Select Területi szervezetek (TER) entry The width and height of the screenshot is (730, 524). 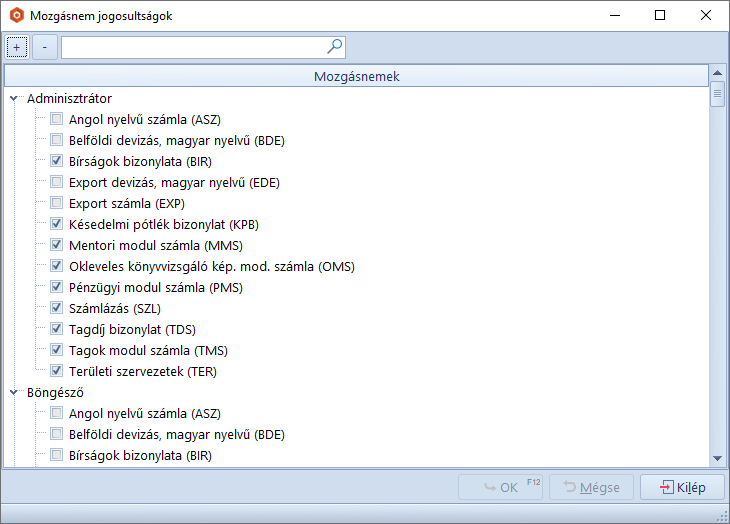click(140, 371)
